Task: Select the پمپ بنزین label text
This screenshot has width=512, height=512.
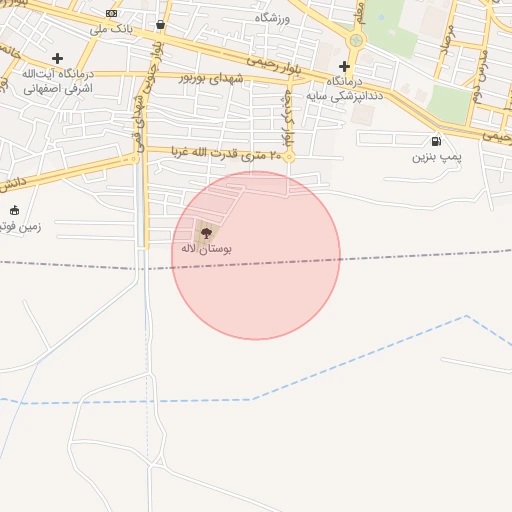Action: 437,157
